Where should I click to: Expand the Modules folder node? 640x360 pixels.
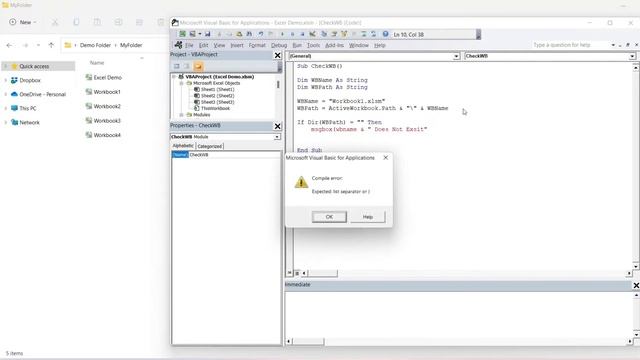[181, 115]
